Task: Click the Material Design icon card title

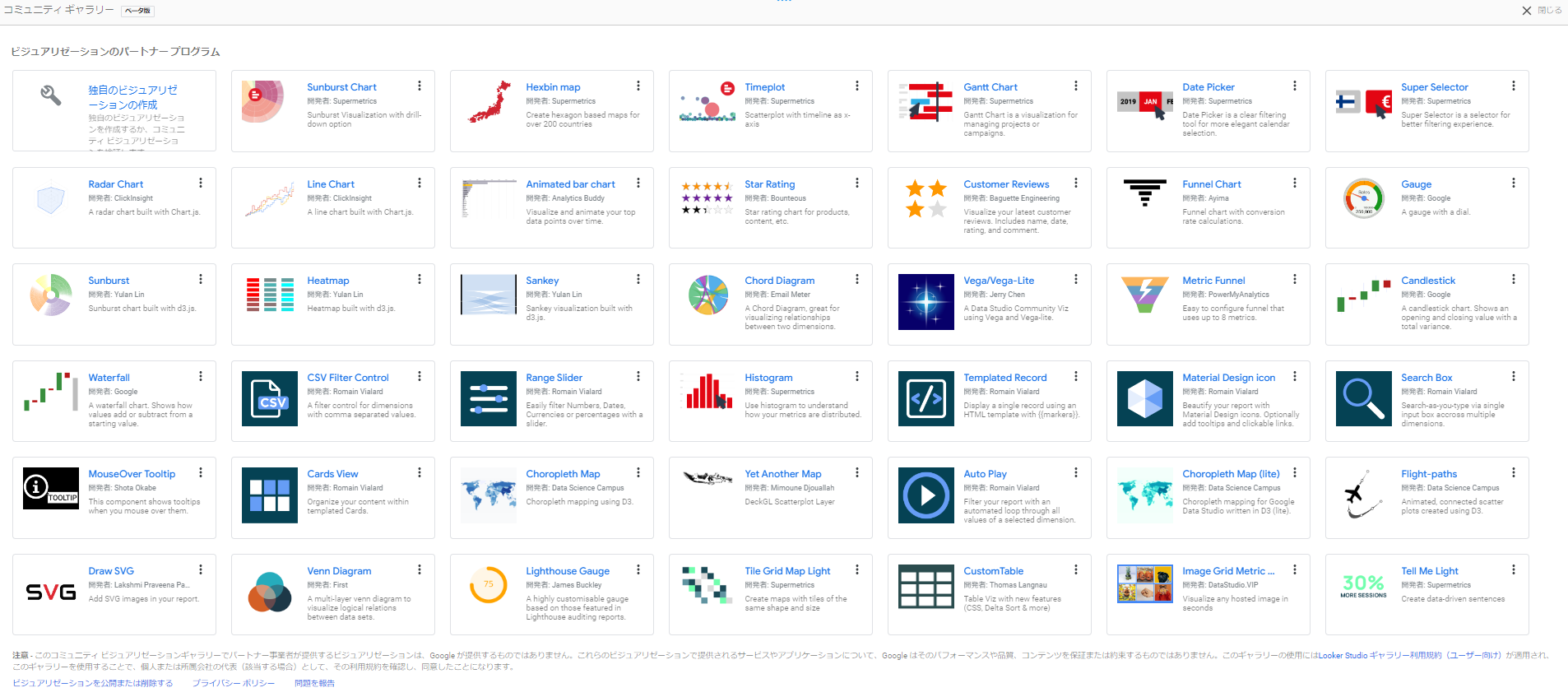Action: 1229,378
